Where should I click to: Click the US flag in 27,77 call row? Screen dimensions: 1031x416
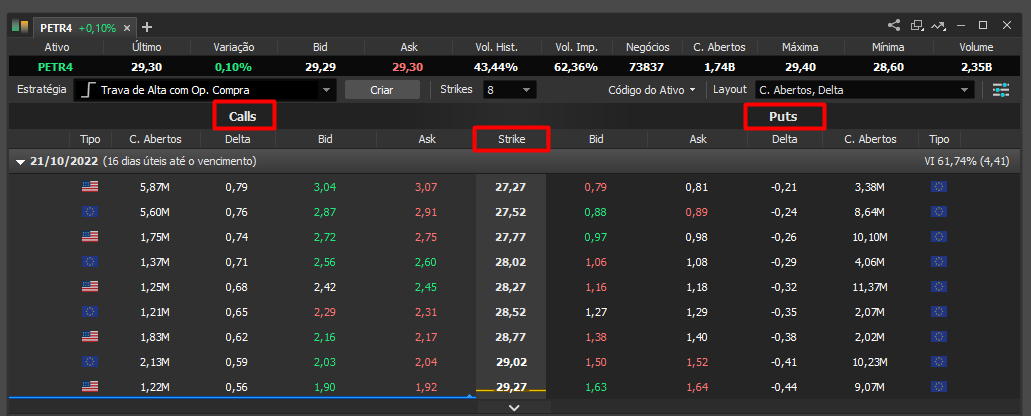pos(90,237)
